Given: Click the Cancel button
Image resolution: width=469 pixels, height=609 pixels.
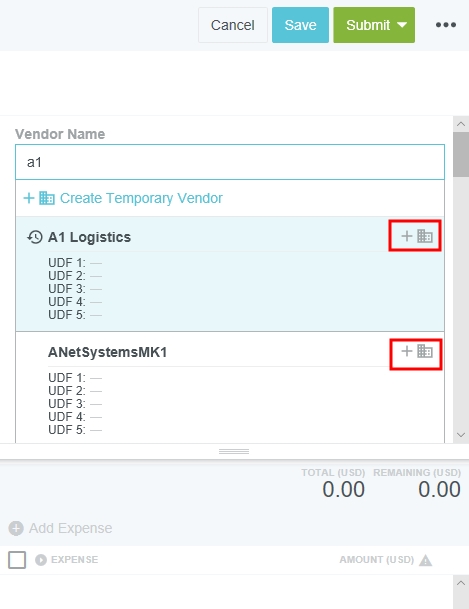Looking at the screenshot, I should click(x=233, y=25).
